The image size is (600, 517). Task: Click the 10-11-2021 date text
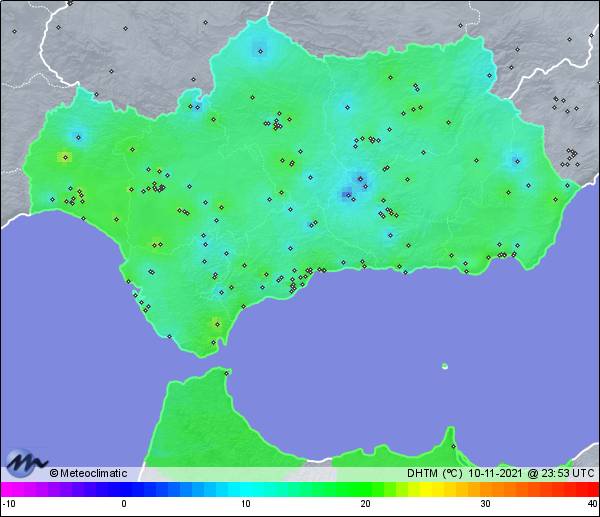pos(495,473)
